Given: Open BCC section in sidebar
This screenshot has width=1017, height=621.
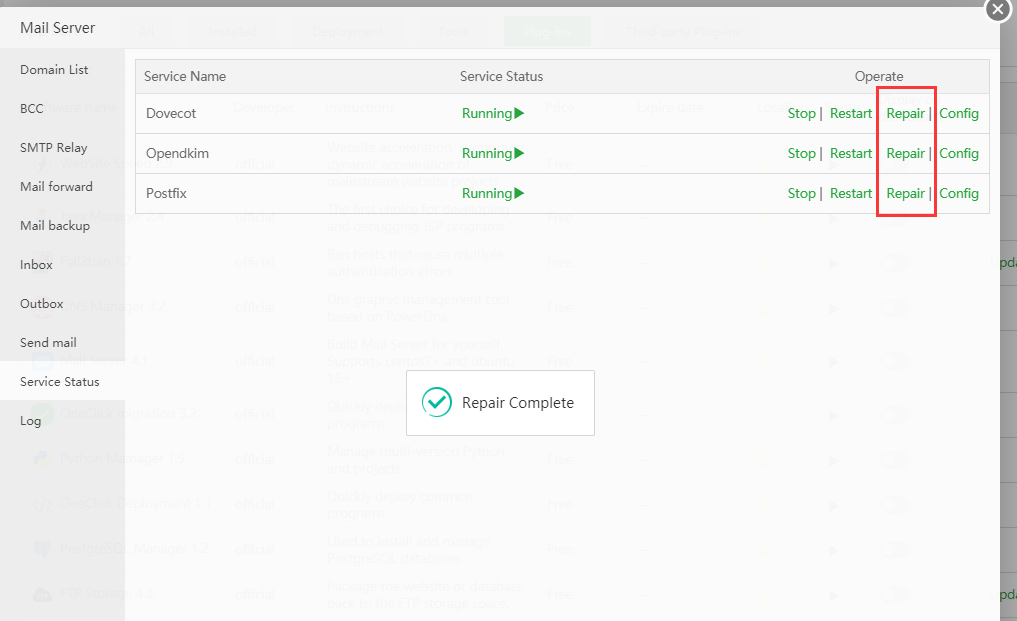Looking at the screenshot, I should click(x=32, y=108).
